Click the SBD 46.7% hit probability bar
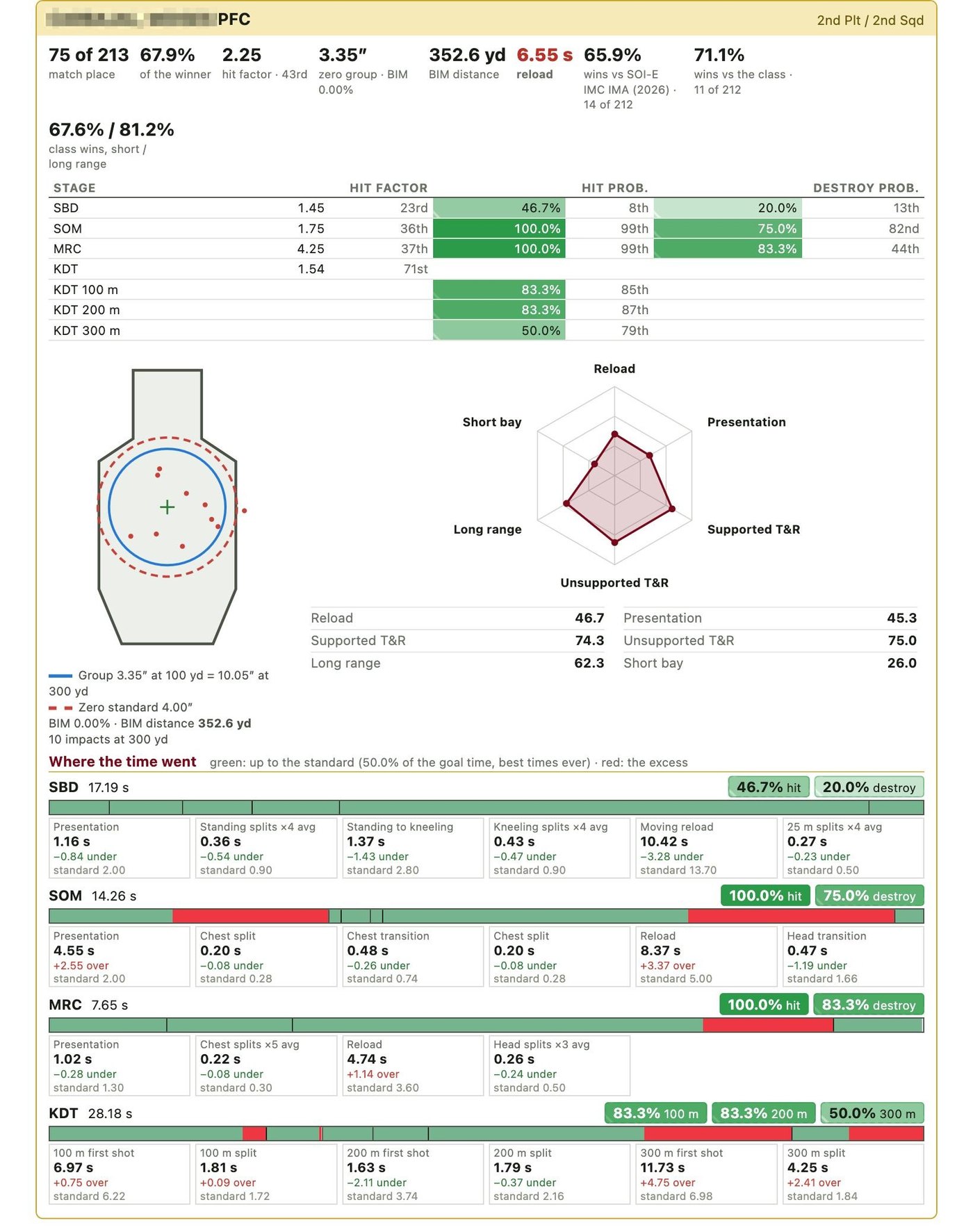Viewport: 973px width, 1232px height. coord(499,208)
